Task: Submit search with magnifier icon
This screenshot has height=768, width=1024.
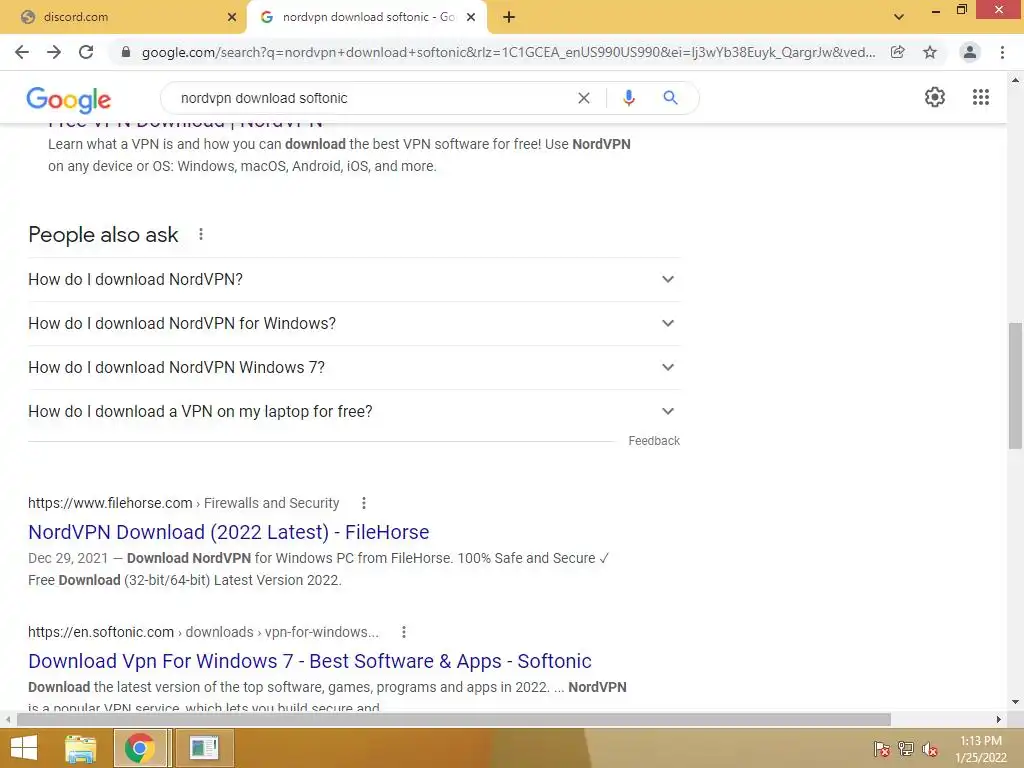Action: (x=670, y=98)
